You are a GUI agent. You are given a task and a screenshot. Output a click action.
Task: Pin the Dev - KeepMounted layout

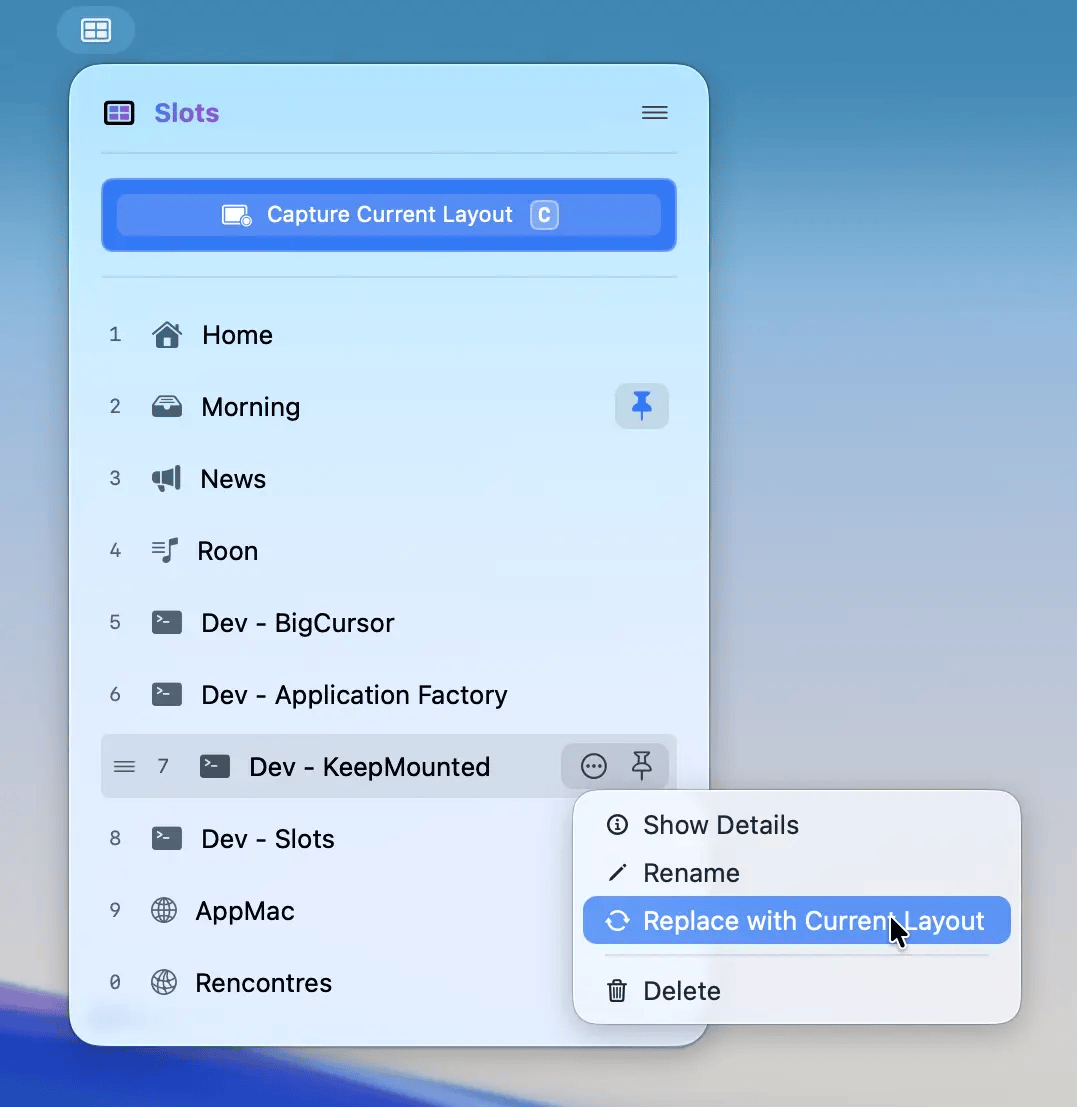pos(642,765)
